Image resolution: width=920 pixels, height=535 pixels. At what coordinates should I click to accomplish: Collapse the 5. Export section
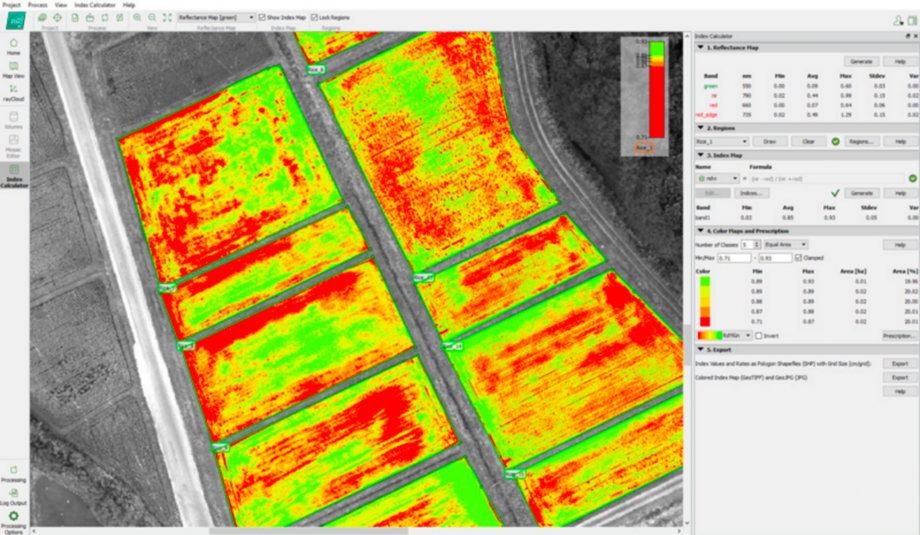pos(700,349)
